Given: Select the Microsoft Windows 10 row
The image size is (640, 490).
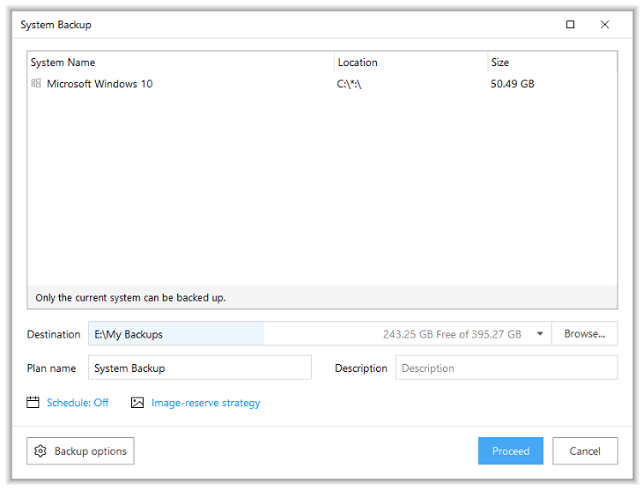Looking at the screenshot, I should click(322, 84).
